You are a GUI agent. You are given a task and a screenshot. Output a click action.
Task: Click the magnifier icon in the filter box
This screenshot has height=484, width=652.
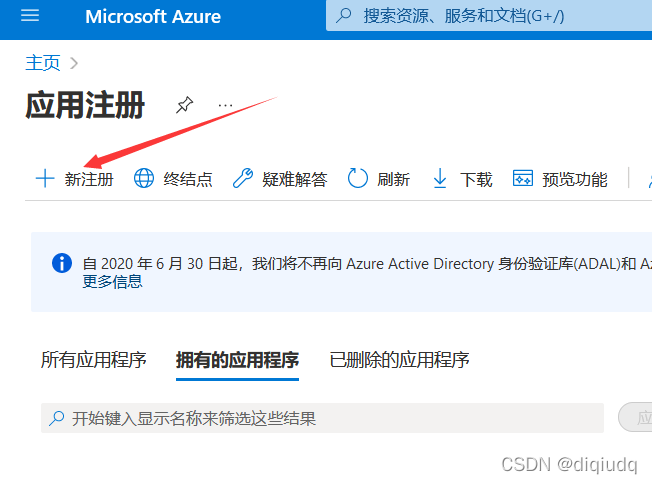[57, 418]
